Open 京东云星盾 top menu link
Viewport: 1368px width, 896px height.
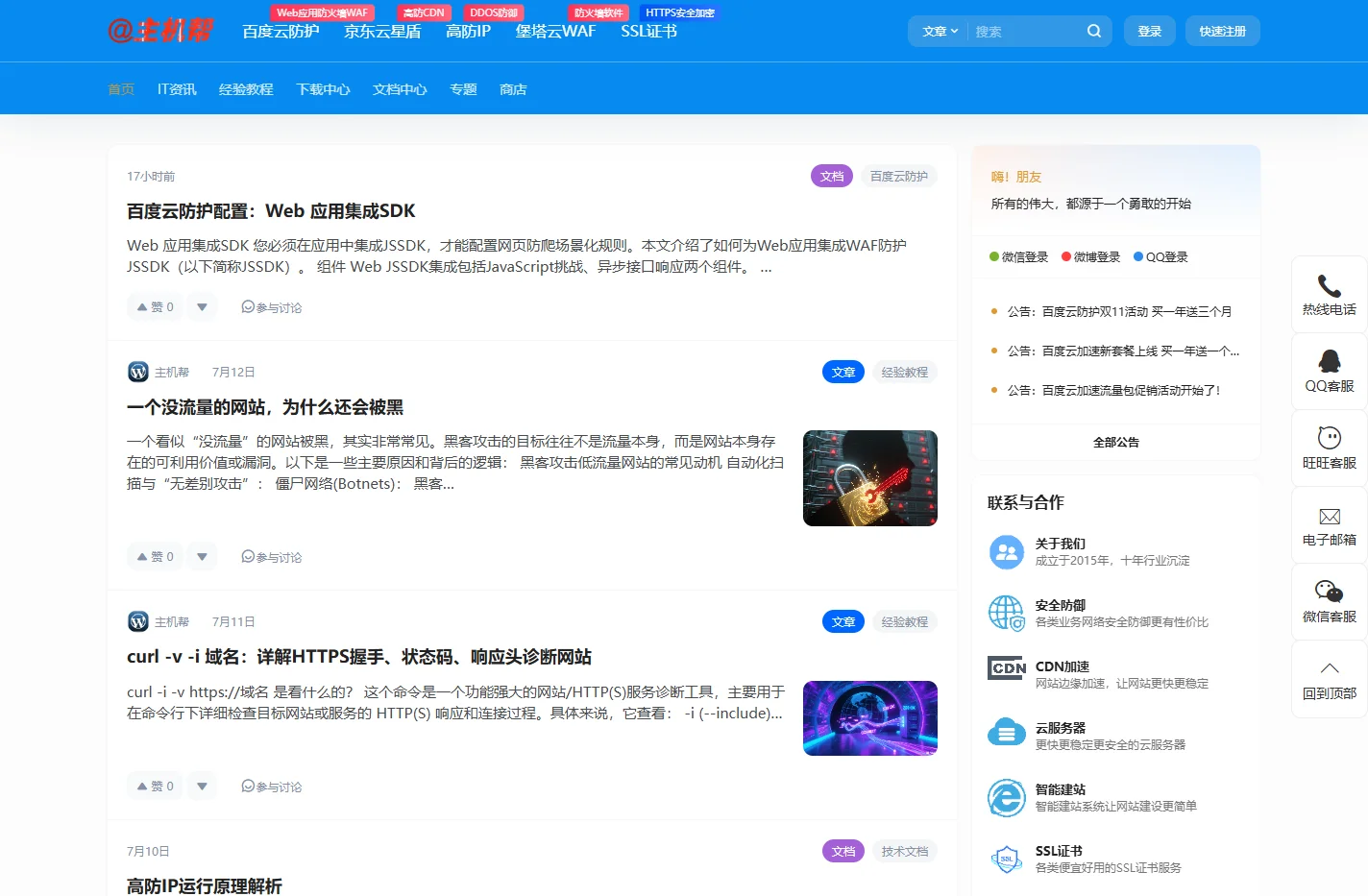pyautogui.click(x=382, y=32)
